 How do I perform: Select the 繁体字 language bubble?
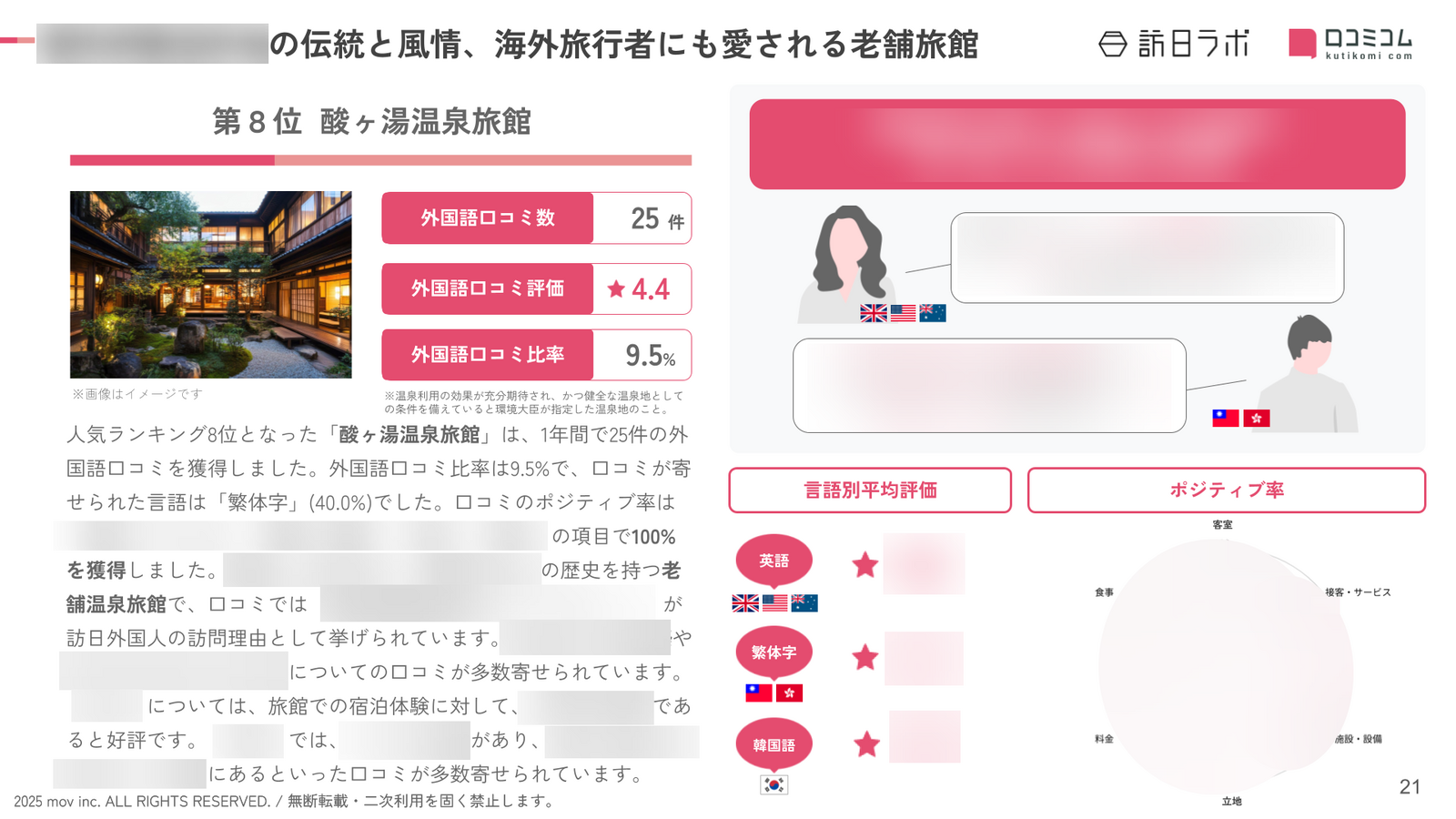pos(773,652)
